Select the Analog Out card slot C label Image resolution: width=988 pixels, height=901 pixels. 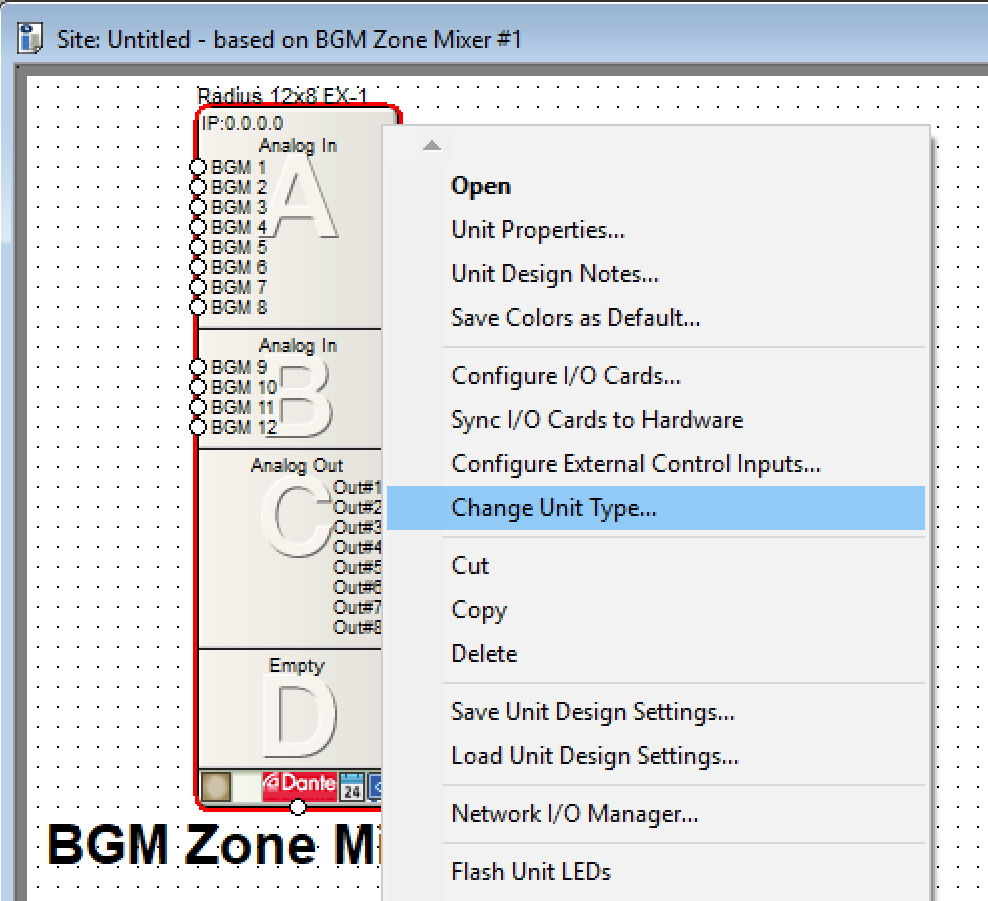click(297, 465)
